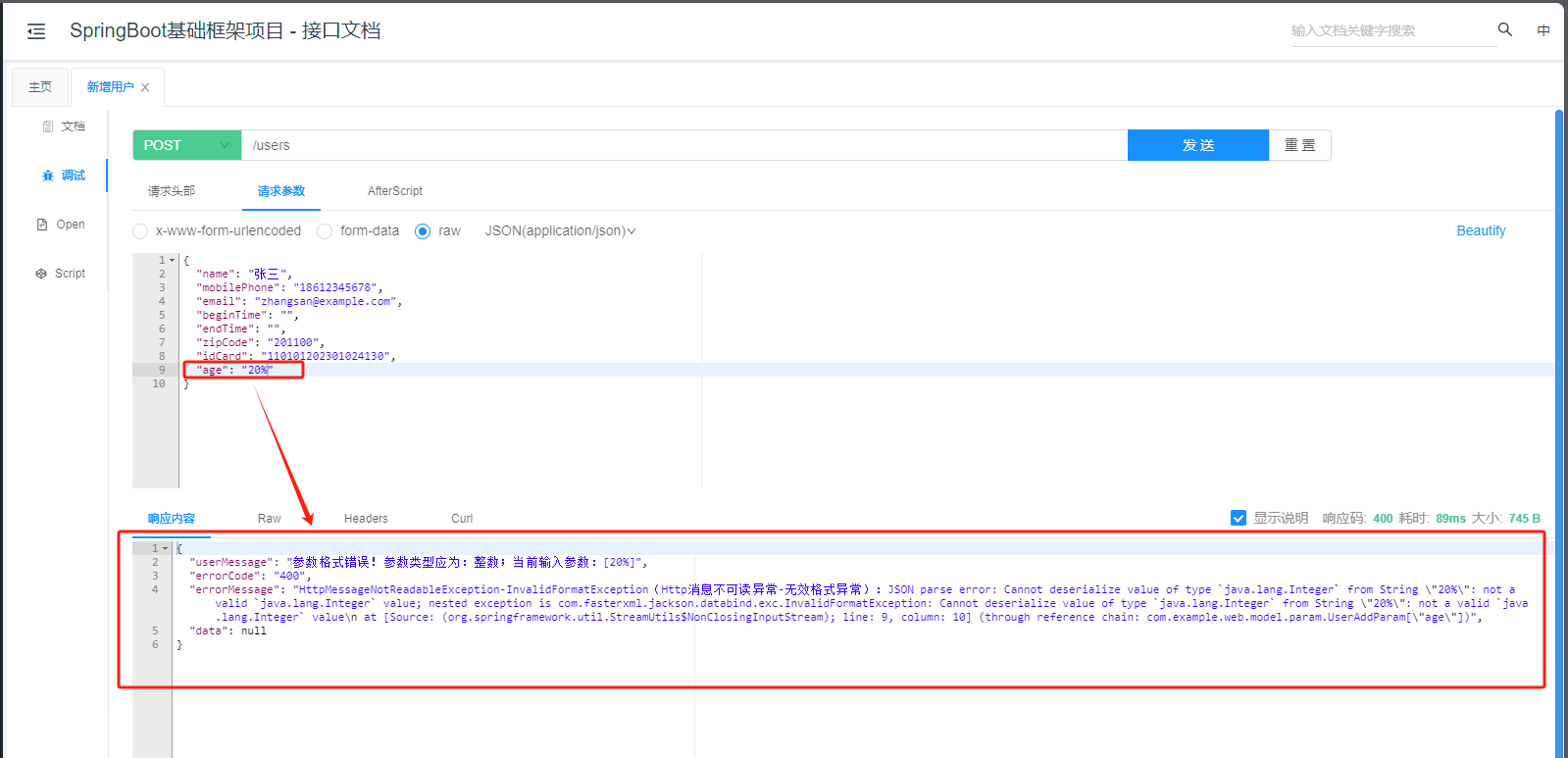Close the 新增用户 tab
The height and width of the screenshot is (758, 1568).
click(x=145, y=87)
